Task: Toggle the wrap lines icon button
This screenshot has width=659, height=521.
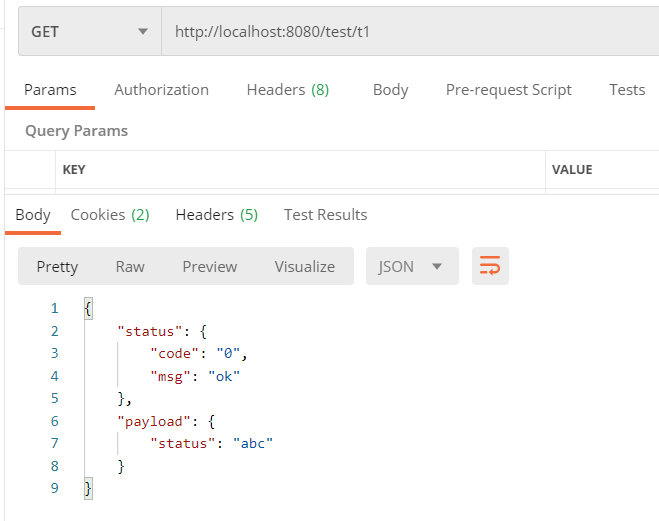Action: (490, 266)
